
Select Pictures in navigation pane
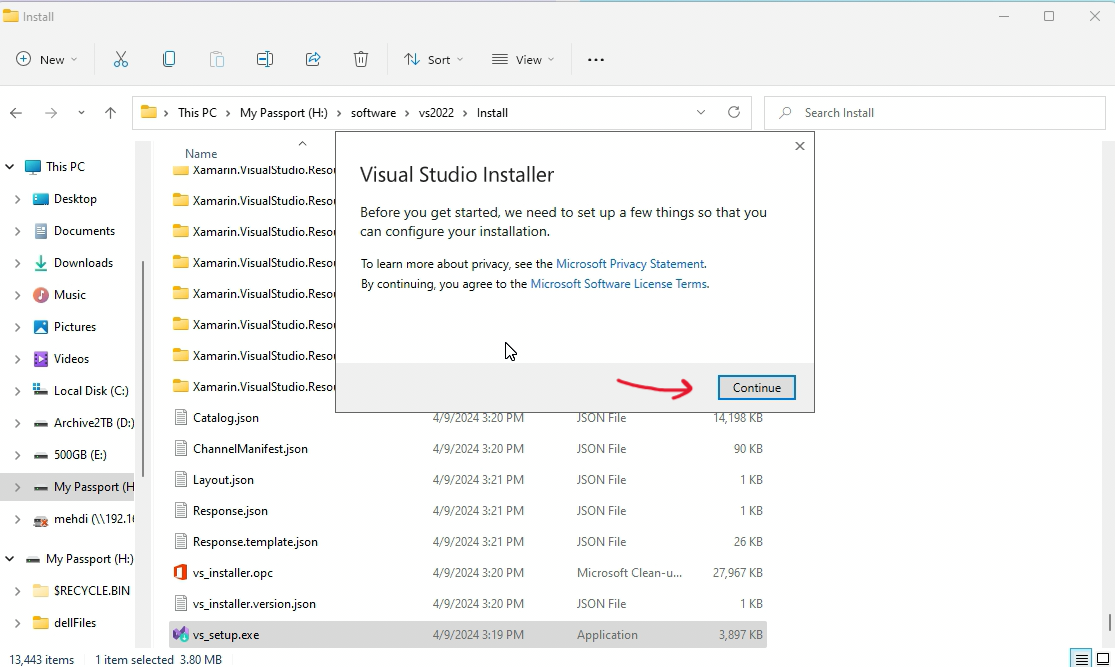pos(75,327)
